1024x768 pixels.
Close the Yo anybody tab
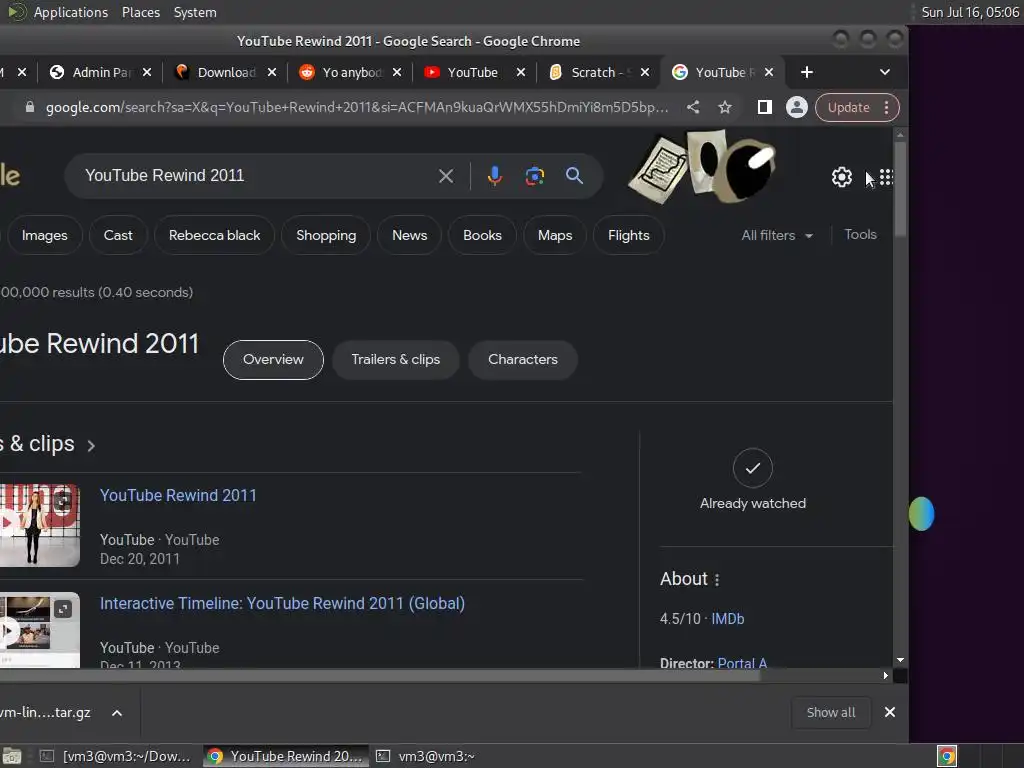pos(397,72)
